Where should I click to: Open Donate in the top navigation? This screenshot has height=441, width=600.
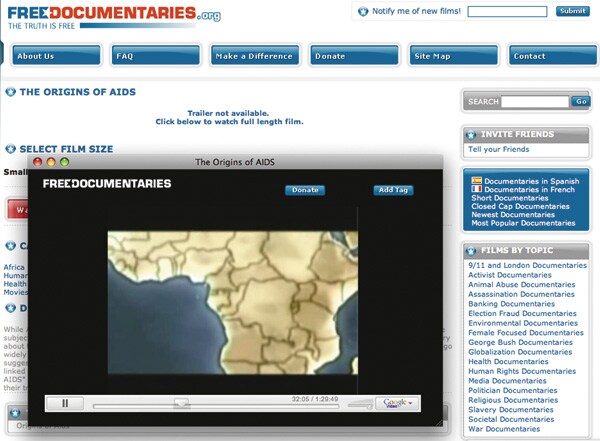354,56
